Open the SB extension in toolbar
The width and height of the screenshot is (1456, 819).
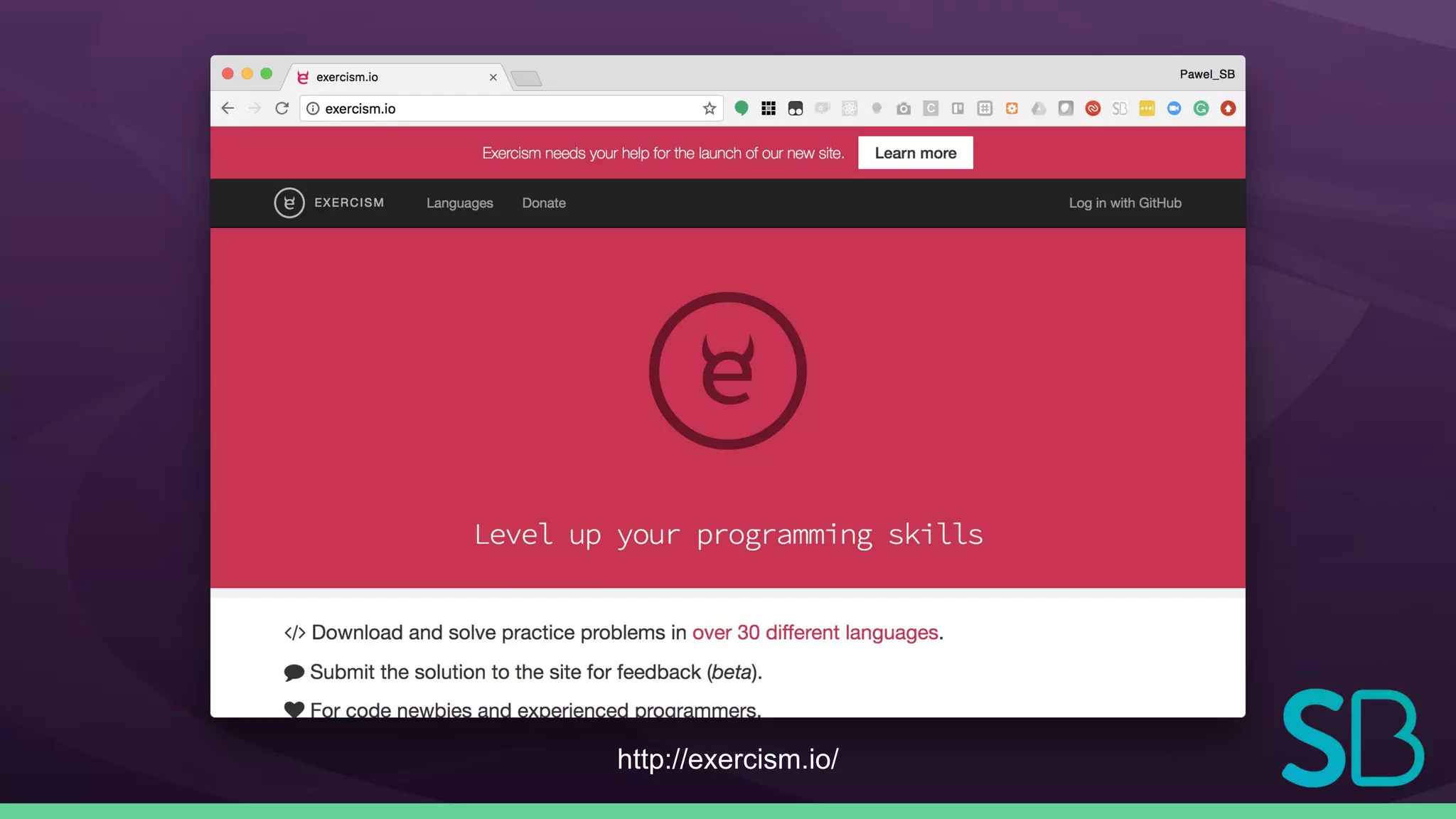click(1120, 109)
